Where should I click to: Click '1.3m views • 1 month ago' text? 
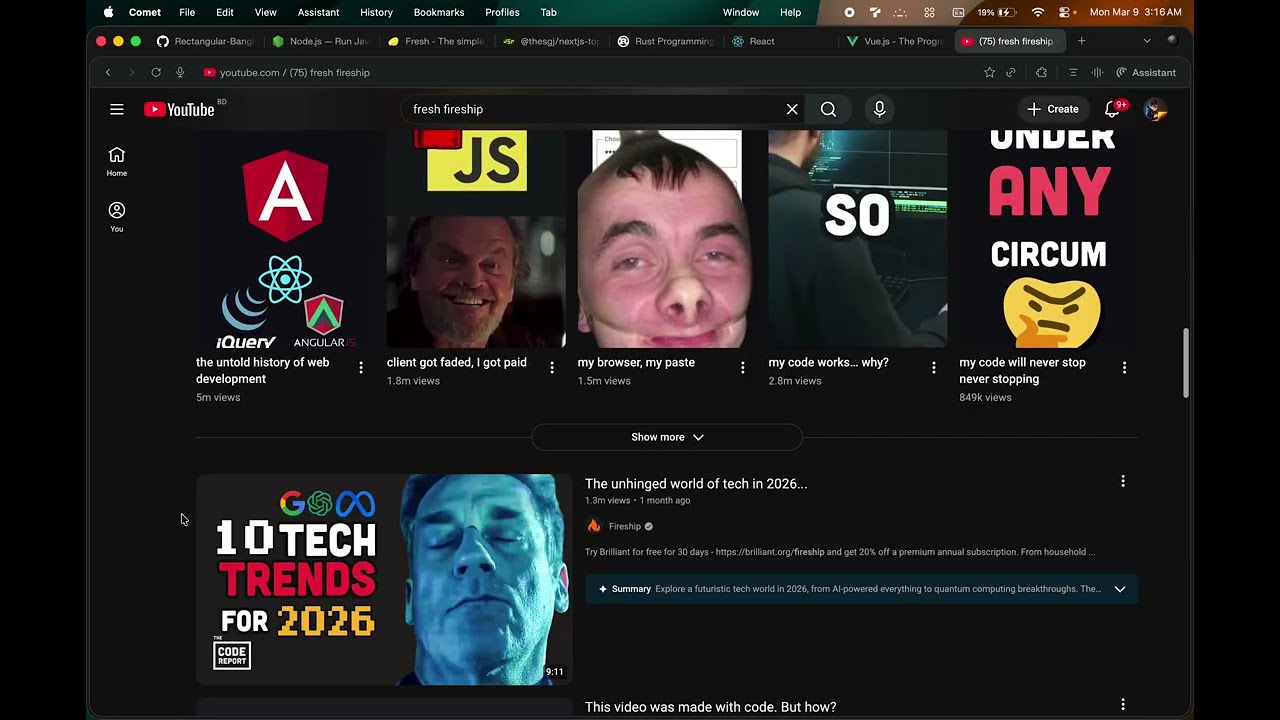point(637,500)
